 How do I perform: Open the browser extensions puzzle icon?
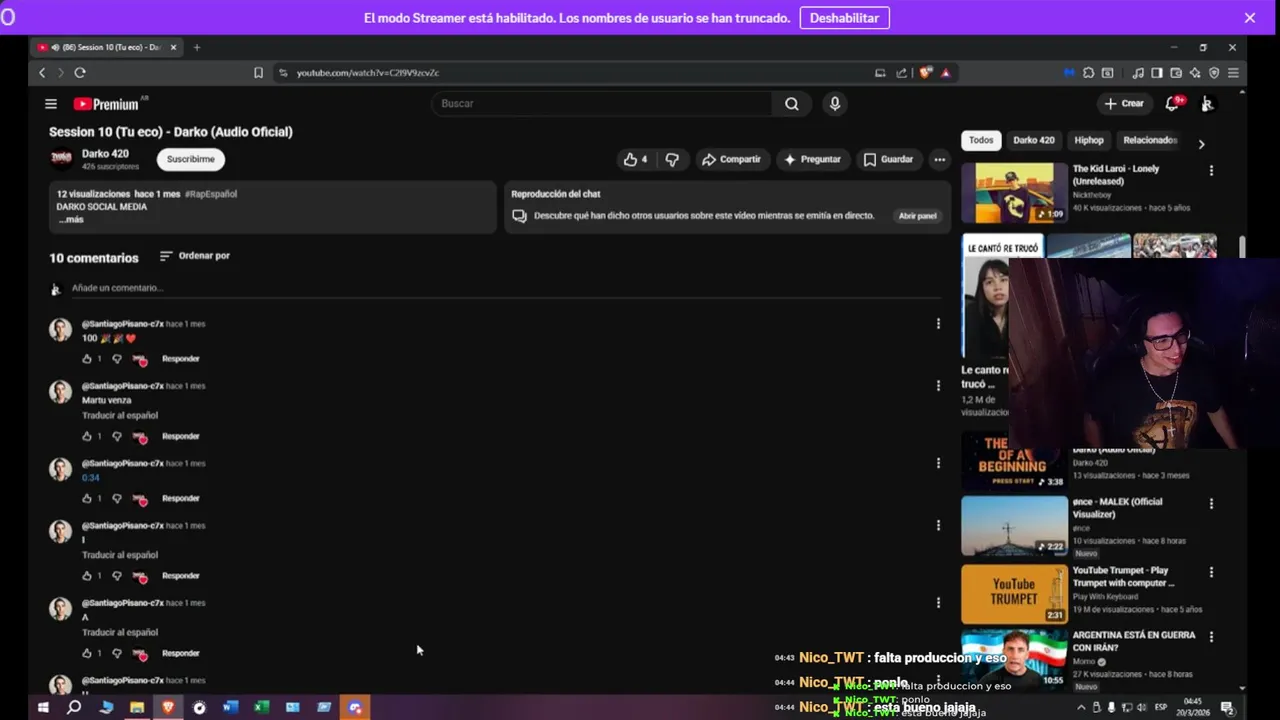coord(1088,73)
